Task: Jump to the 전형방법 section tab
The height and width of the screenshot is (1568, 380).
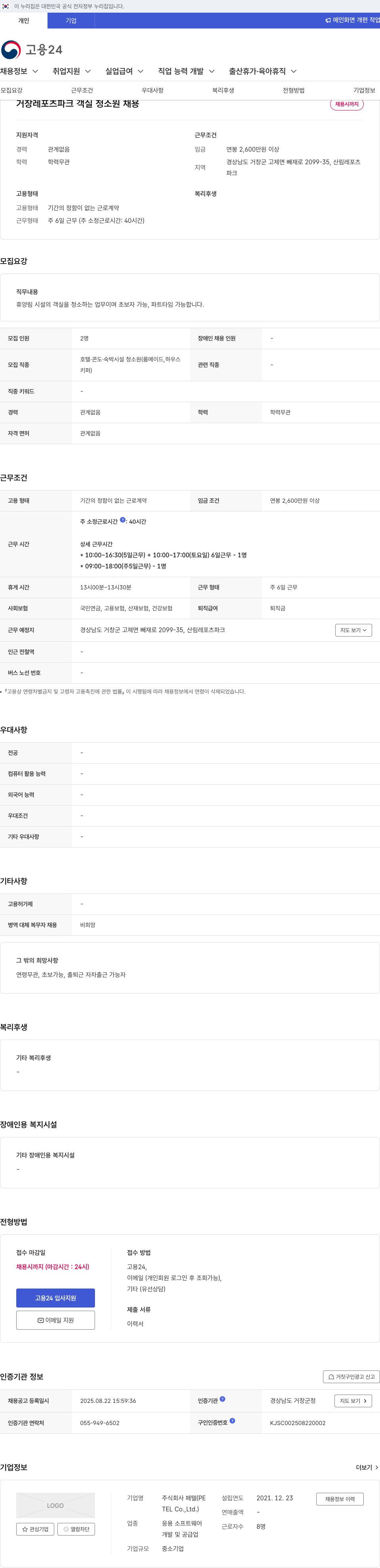Action: coord(294,90)
